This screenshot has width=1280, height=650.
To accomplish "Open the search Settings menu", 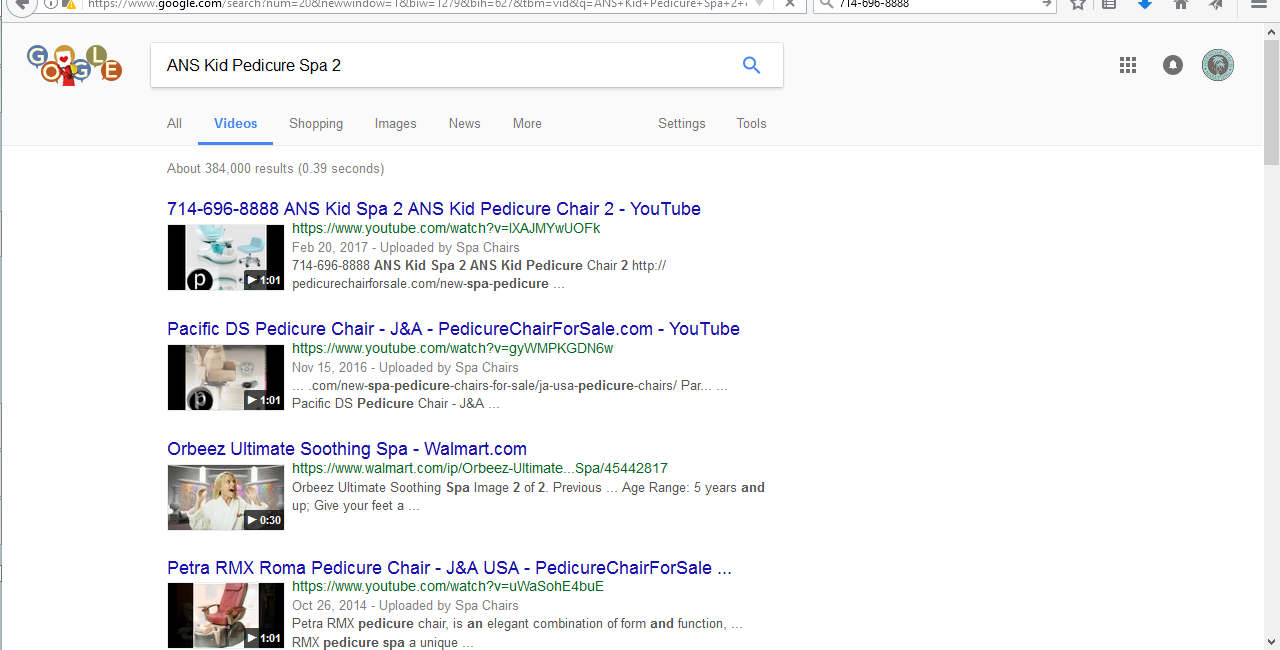I will point(681,124).
